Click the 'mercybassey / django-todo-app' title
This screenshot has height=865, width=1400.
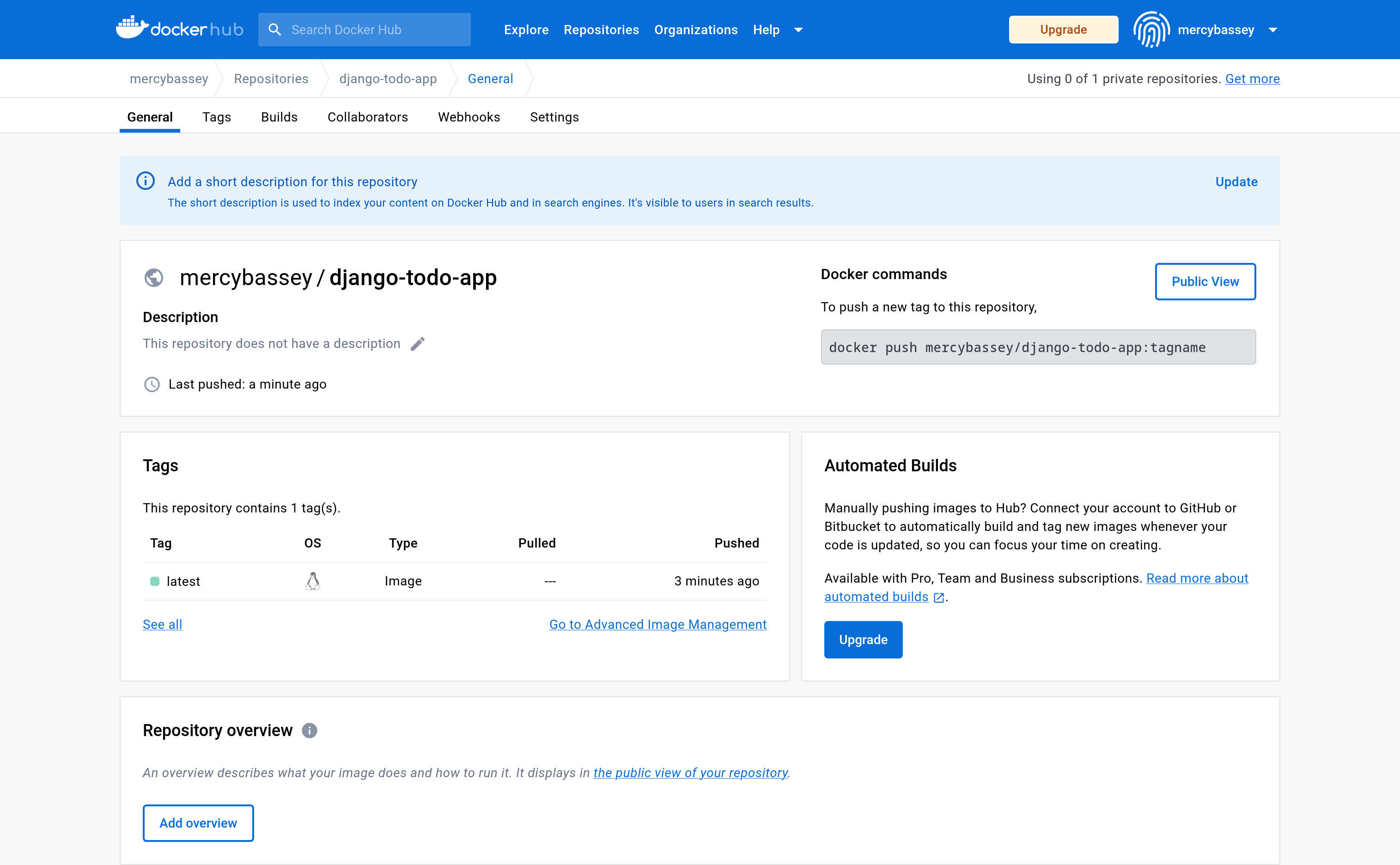(338, 278)
